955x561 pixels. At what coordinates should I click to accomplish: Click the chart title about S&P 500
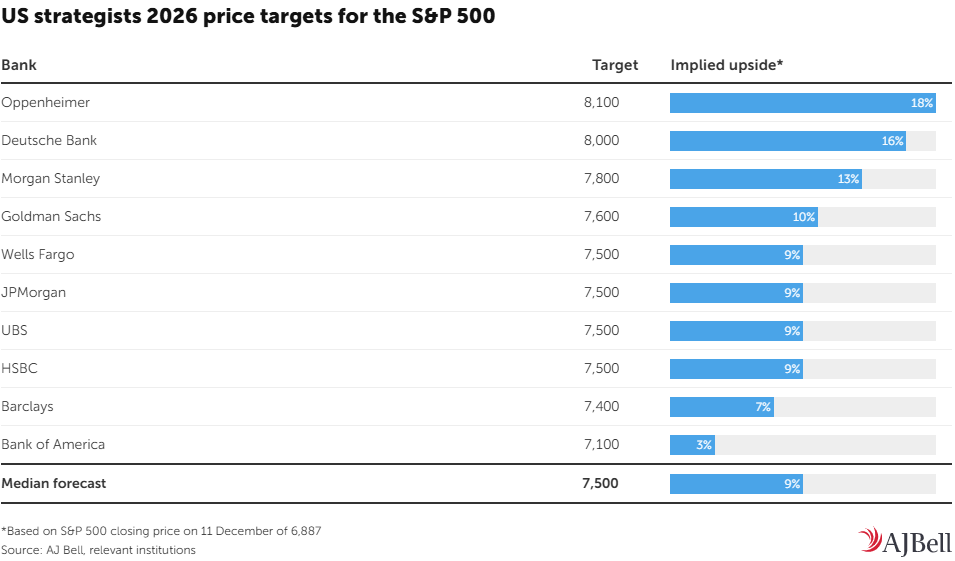(248, 17)
